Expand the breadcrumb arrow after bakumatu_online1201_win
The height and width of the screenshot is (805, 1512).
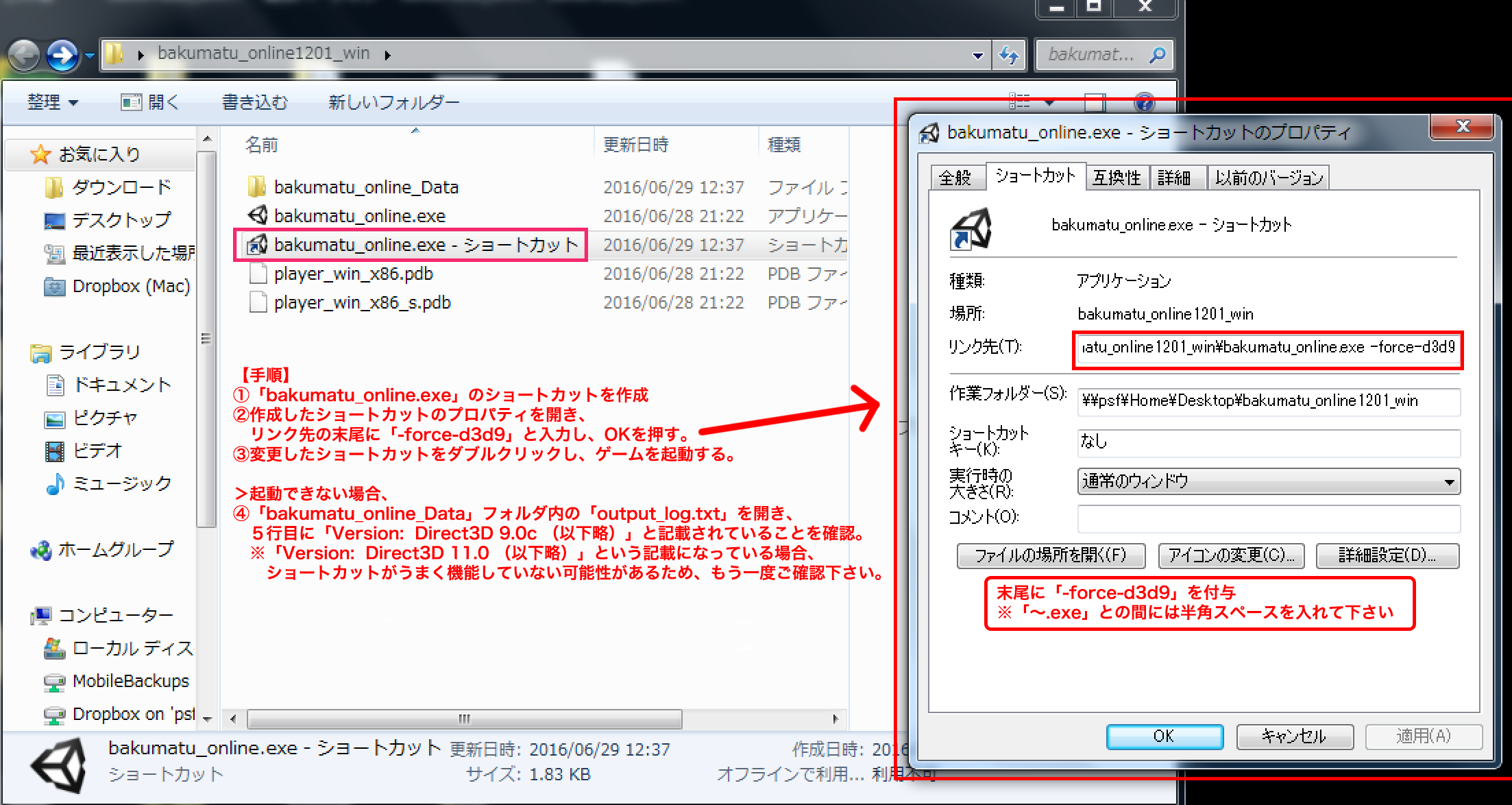point(387,55)
